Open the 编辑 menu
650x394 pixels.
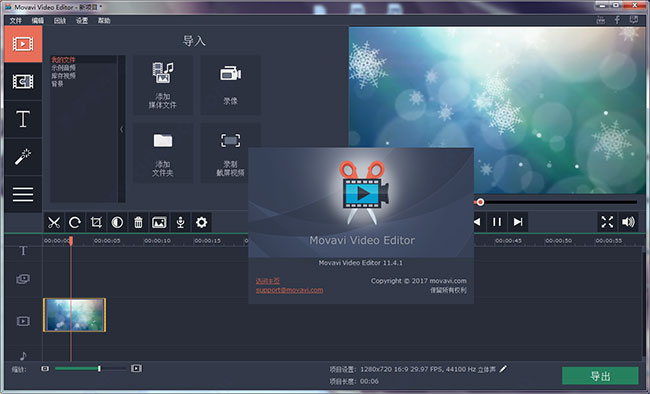pos(38,20)
